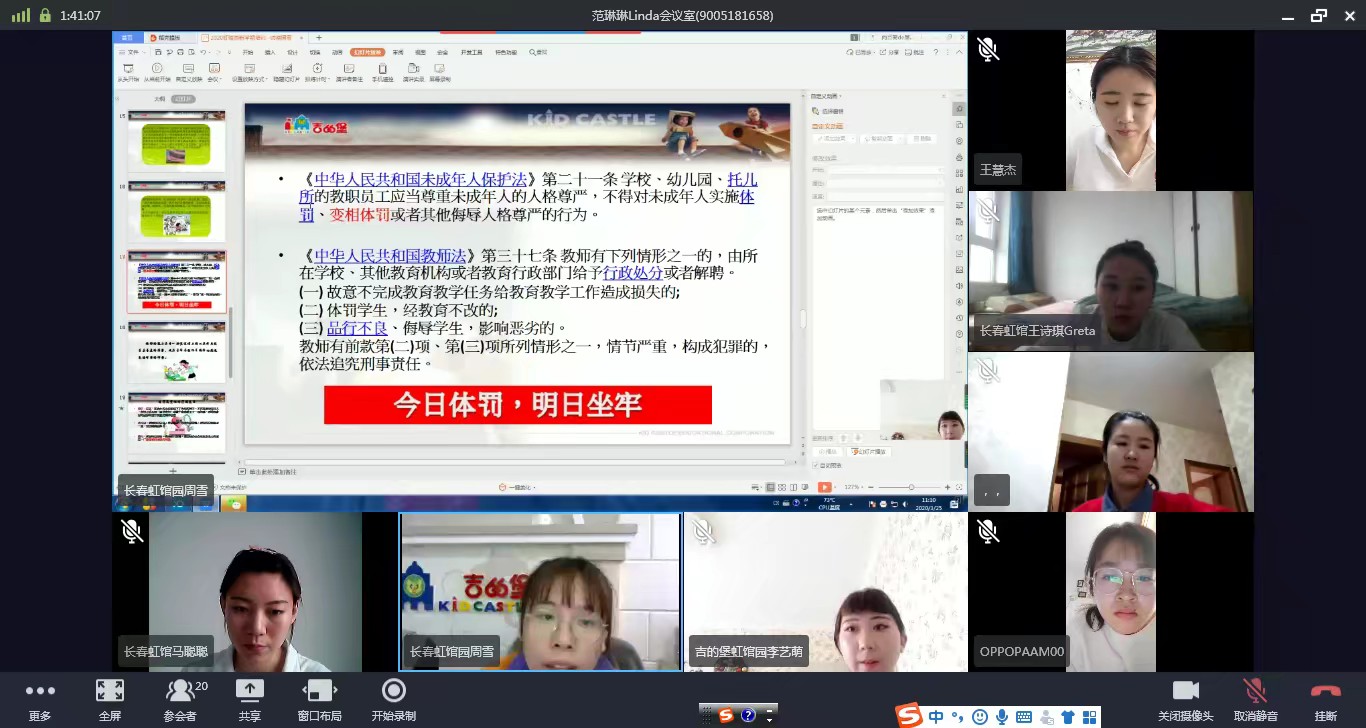Click the 共享 share screen button
This screenshot has height=728, width=1366.
click(249, 699)
